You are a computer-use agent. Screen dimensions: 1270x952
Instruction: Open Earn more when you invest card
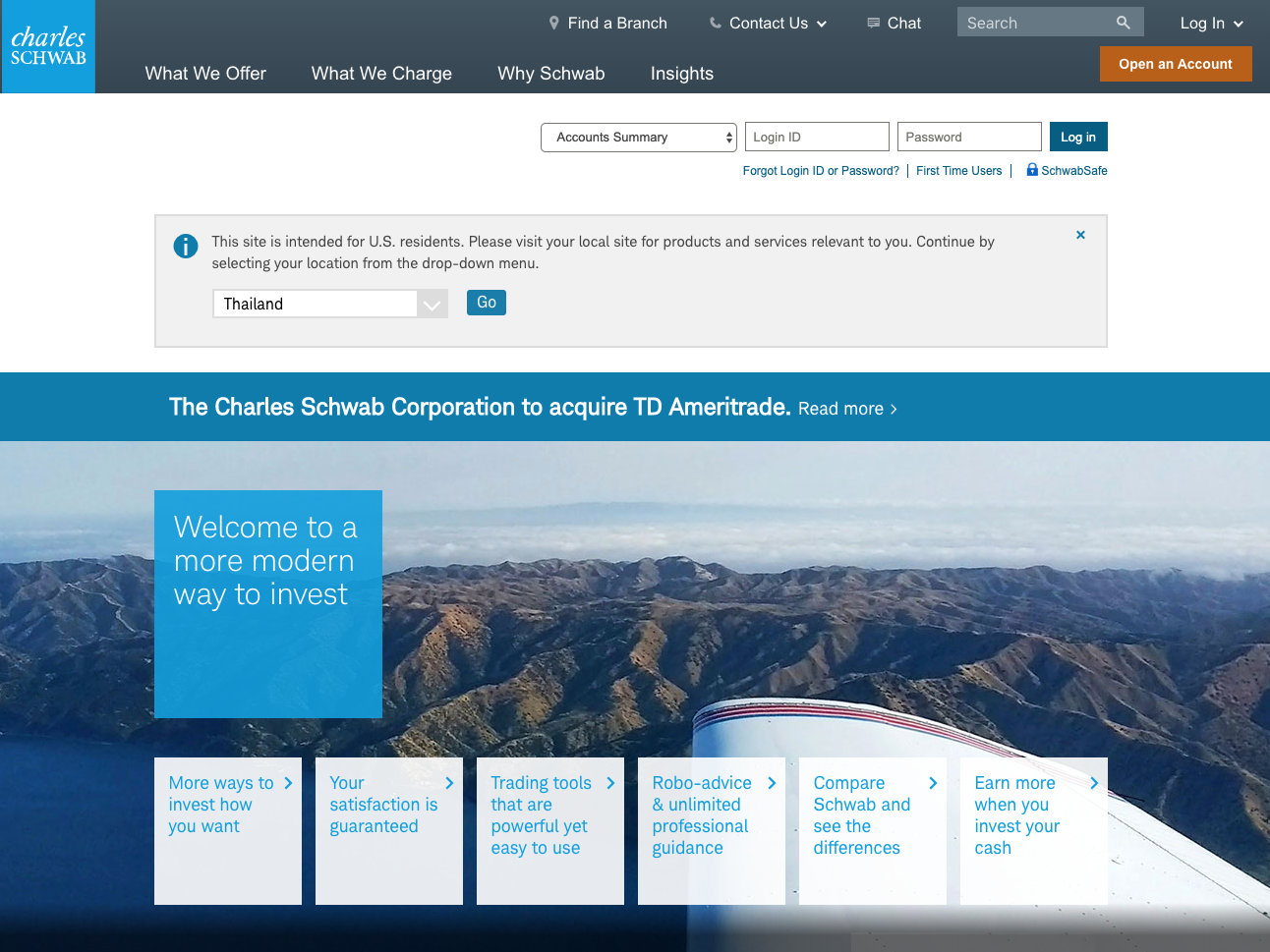coord(1034,831)
